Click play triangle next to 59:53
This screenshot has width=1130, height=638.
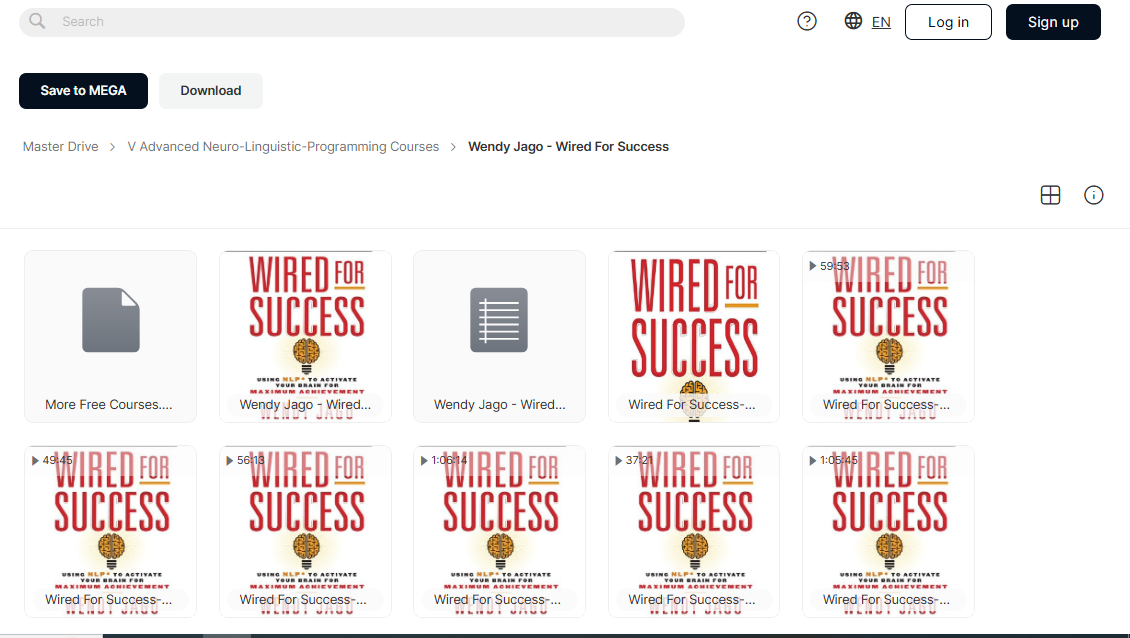(813, 266)
